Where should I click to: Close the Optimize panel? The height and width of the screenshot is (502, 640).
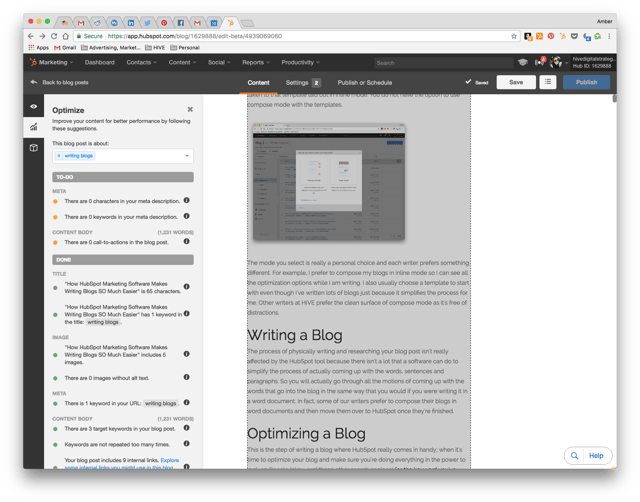[190, 109]
